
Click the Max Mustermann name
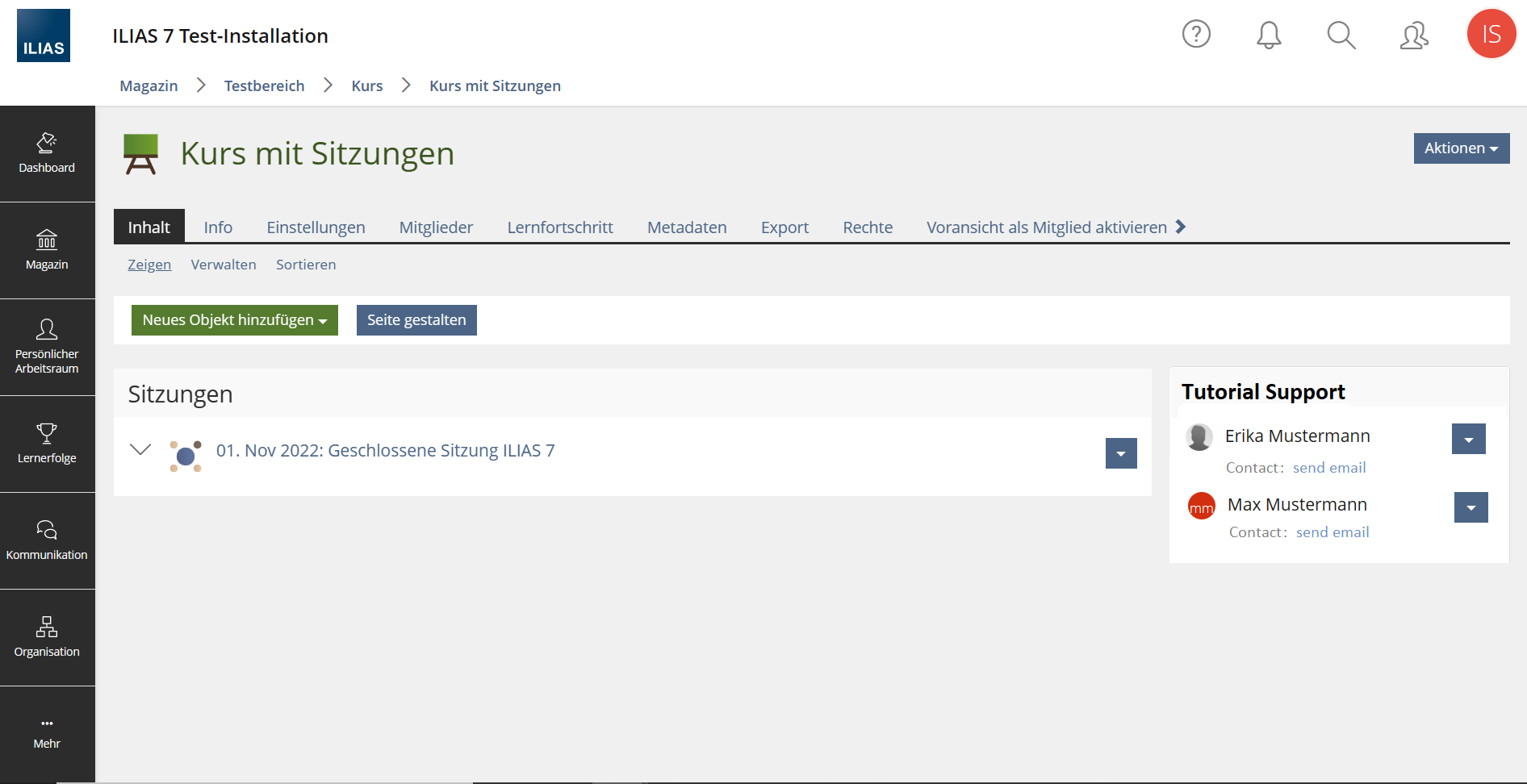1297,505
